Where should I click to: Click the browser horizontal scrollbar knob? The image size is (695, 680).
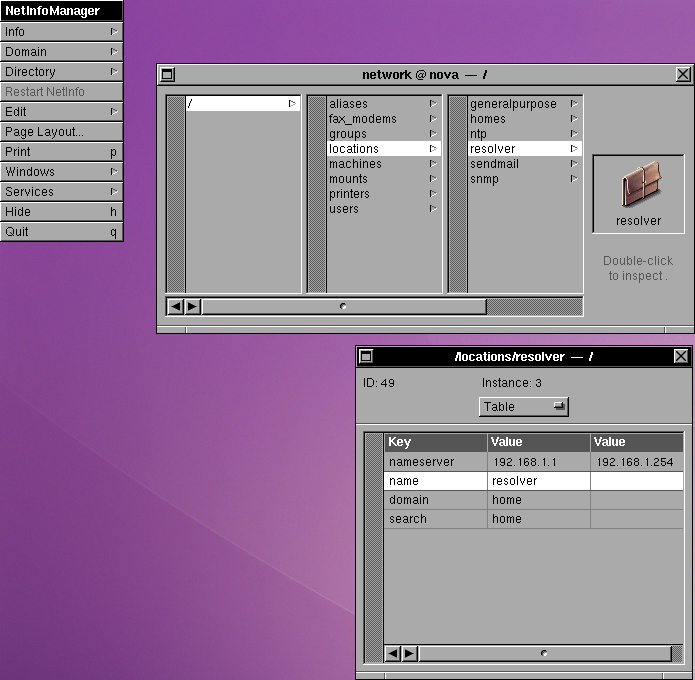tap(343, 307)
